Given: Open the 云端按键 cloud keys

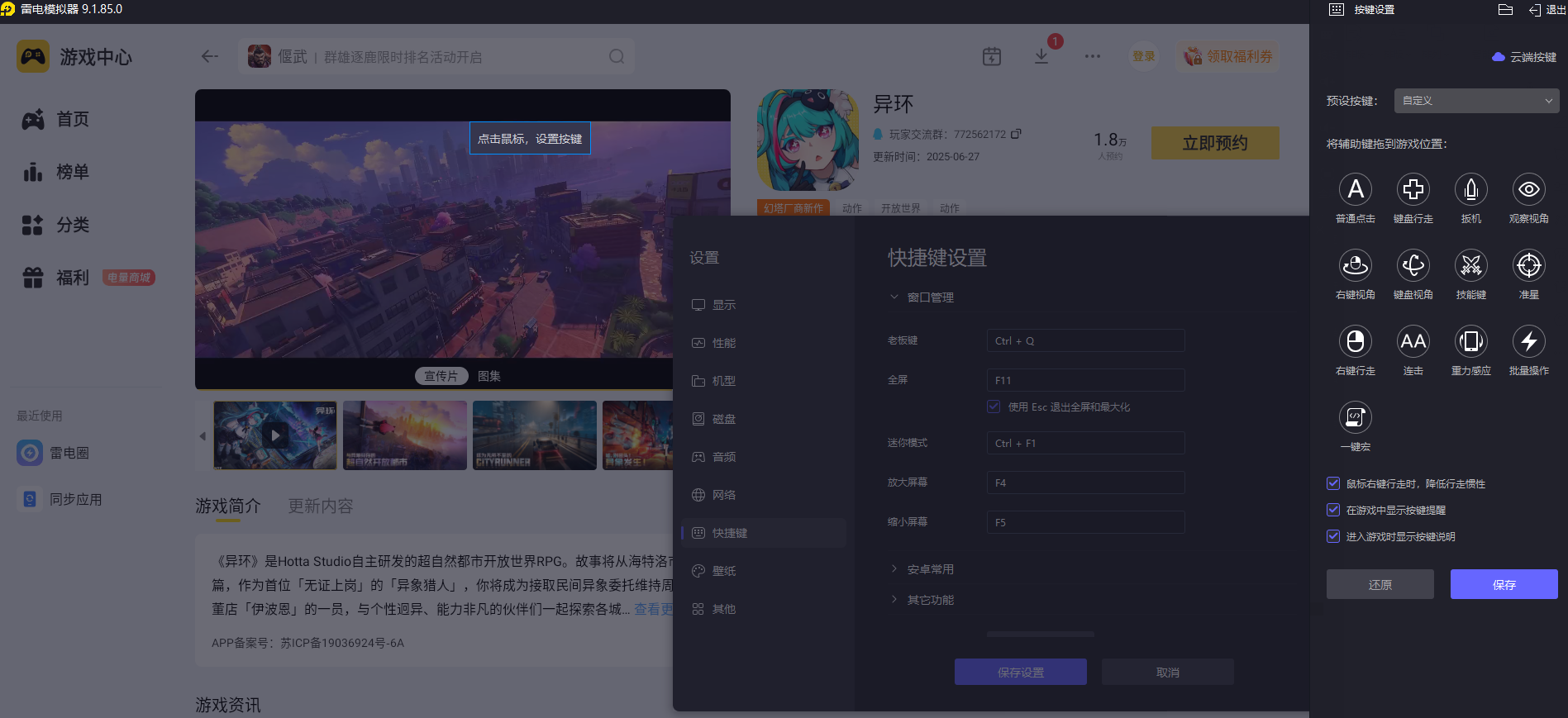Looking at the screenshot, I should click(x=1524, y=57).
